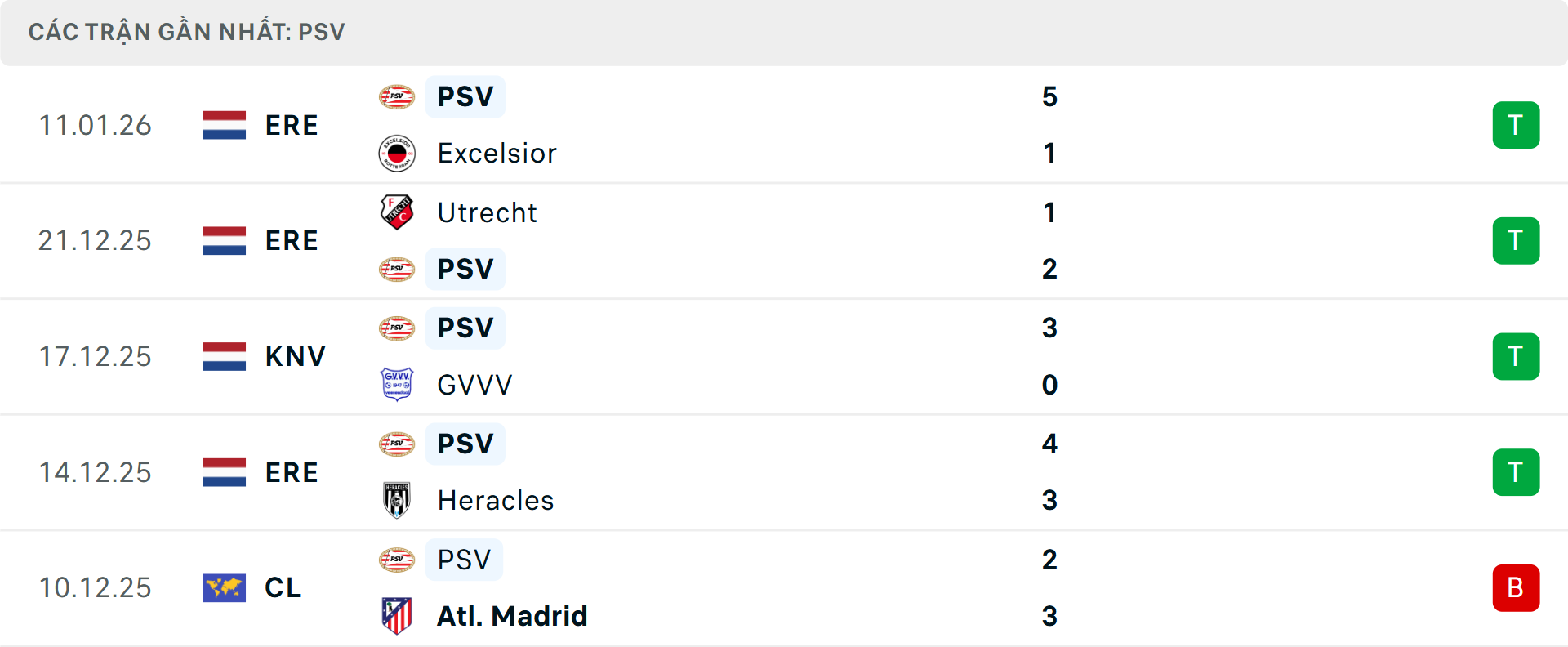1568x647 pixels.
Task: Select the Utrecht team name
Action: pyautogui.click(x=487, y=212)
